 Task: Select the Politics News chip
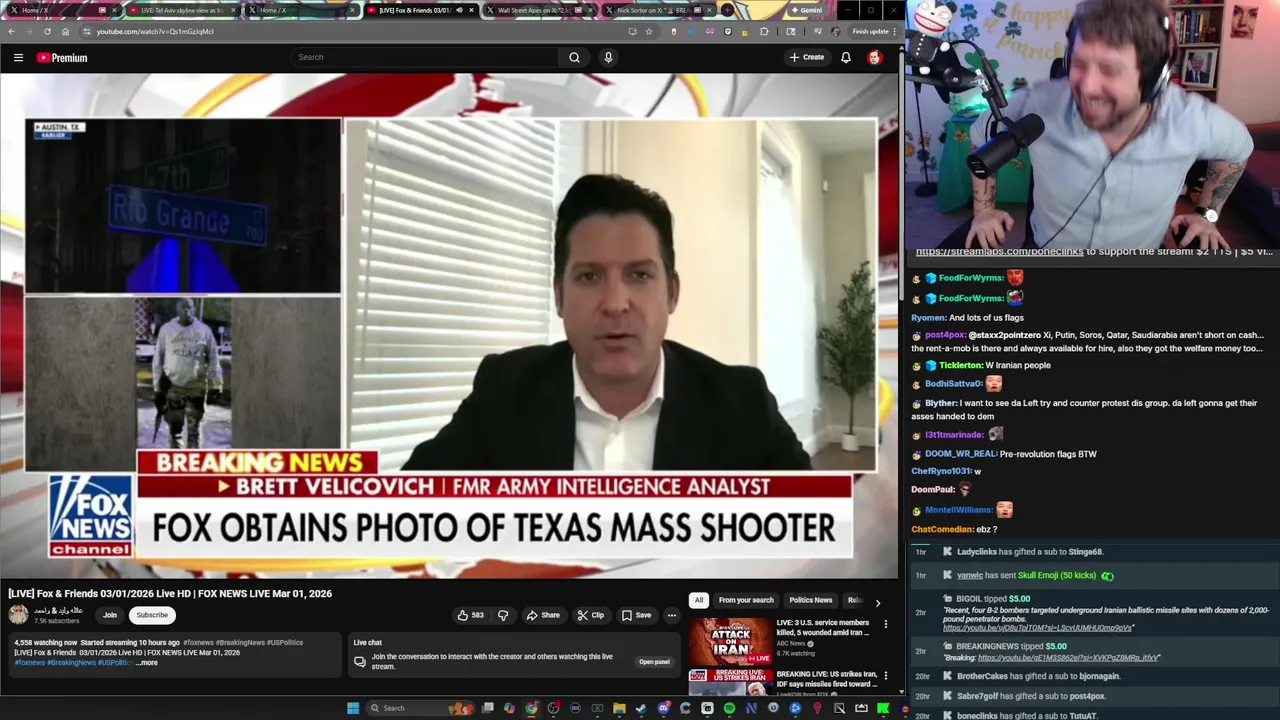(811, 600)
